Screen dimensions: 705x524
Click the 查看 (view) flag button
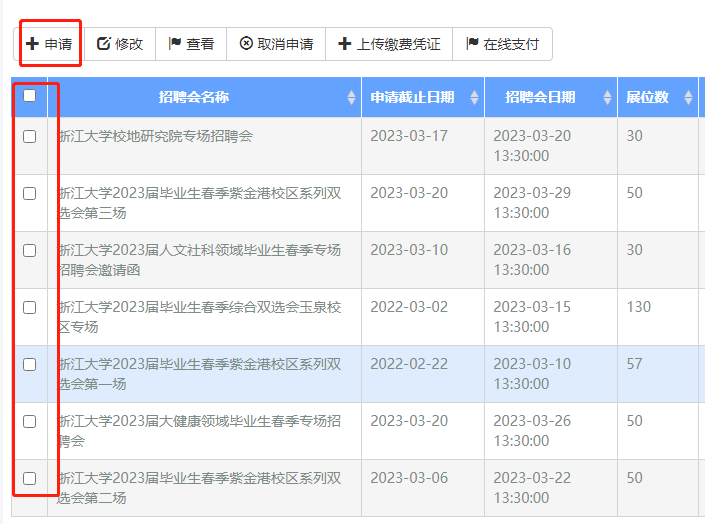pyautogui.click(x=191, y=44)
